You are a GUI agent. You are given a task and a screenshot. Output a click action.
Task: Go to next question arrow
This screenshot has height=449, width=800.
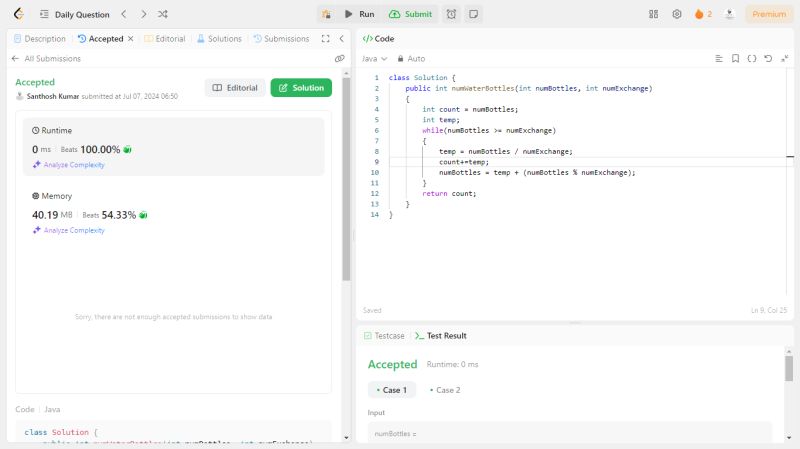coord(143,14)
